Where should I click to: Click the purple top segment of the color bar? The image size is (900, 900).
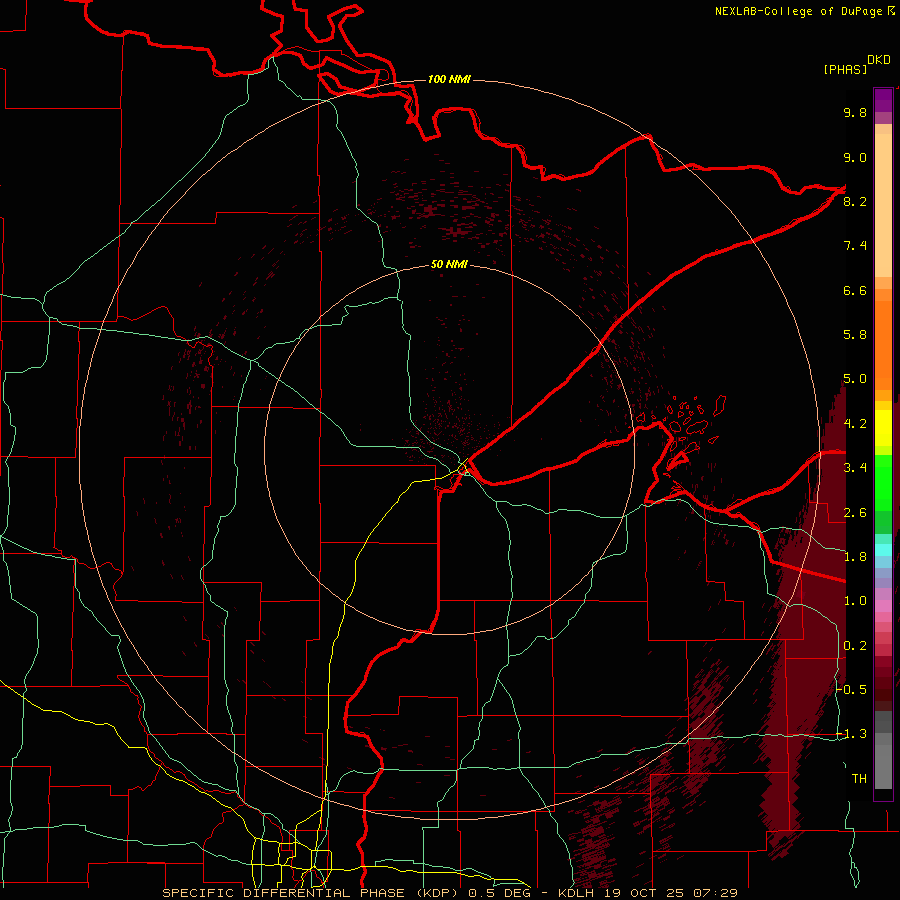pyautogui.click(x=883, y=100)
